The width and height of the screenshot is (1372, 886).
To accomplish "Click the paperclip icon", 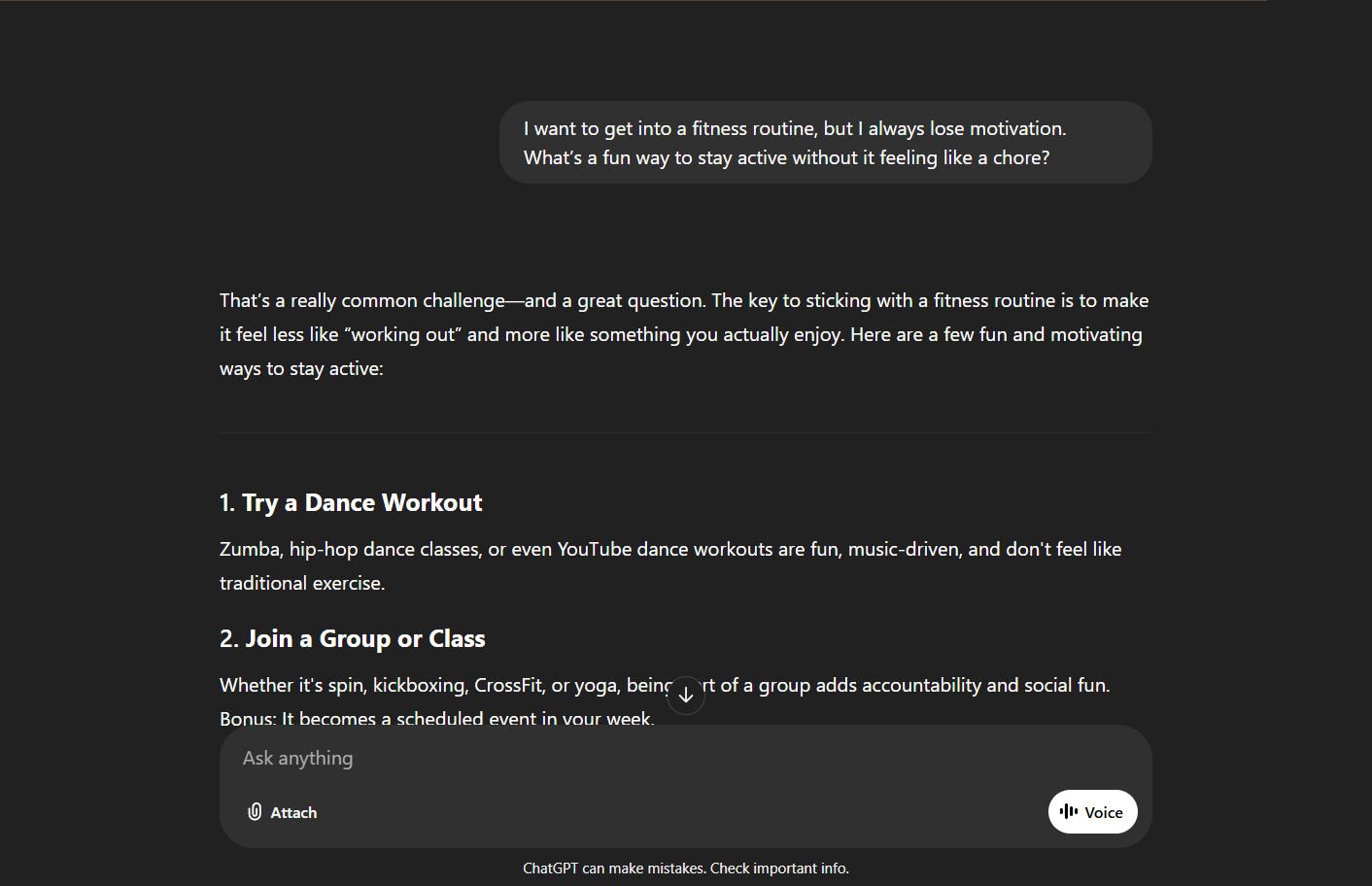I will pyautogui.click(x=255, y=812).
